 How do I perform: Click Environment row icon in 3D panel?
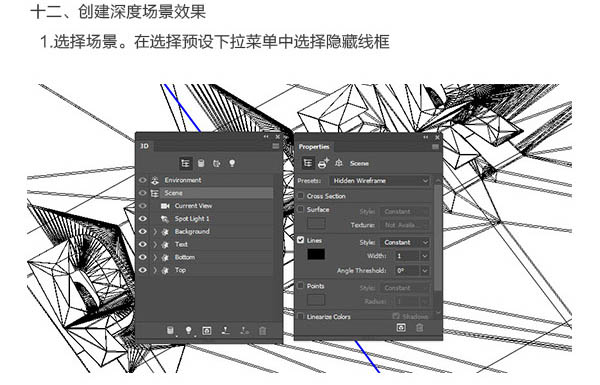click(155, 180)
